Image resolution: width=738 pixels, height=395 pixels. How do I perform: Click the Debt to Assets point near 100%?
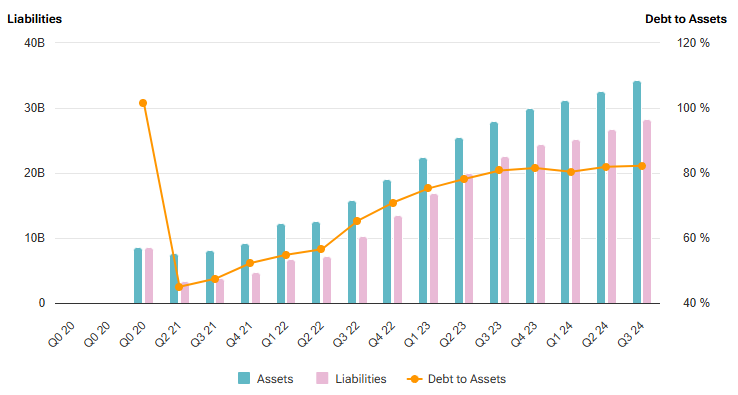(143, 103)
